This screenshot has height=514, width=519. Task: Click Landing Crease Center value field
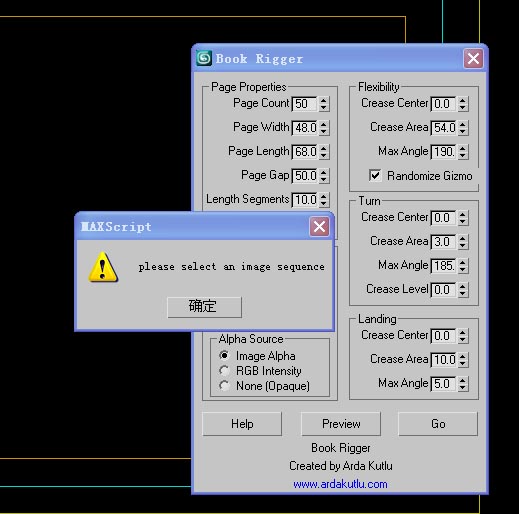443,336
